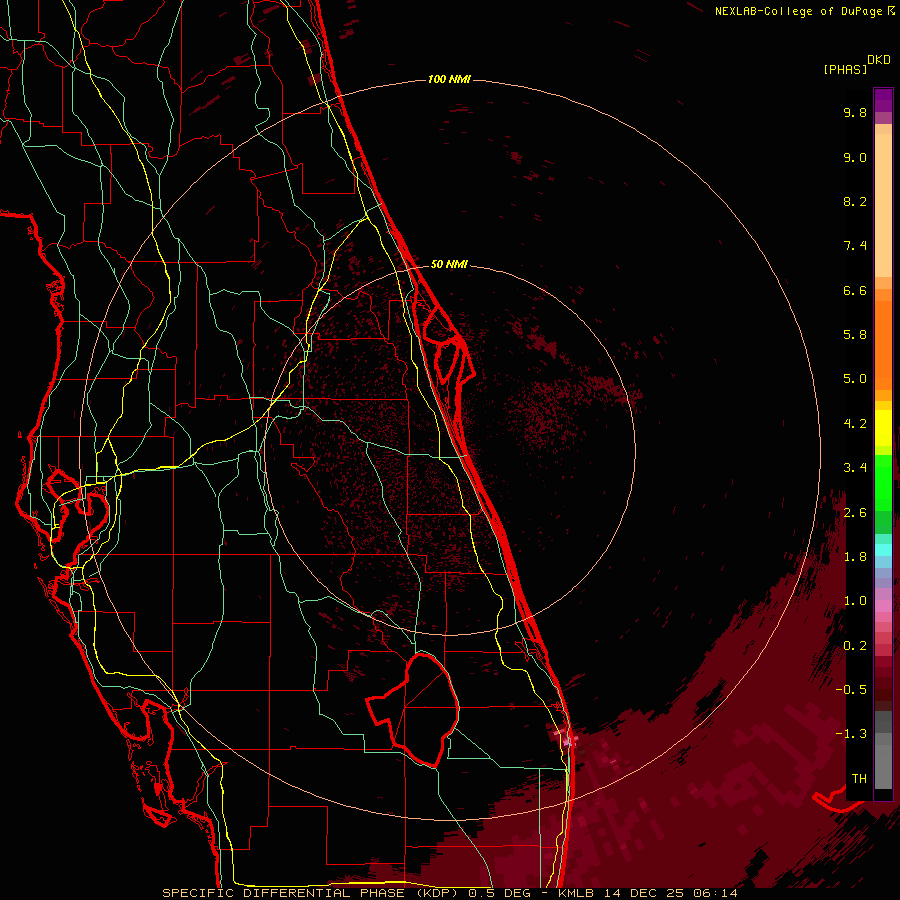The height and width of the screenshot is (900, 900).
Task: Pick the peach segment of the color bar
Action: click(x=883, y=201)
